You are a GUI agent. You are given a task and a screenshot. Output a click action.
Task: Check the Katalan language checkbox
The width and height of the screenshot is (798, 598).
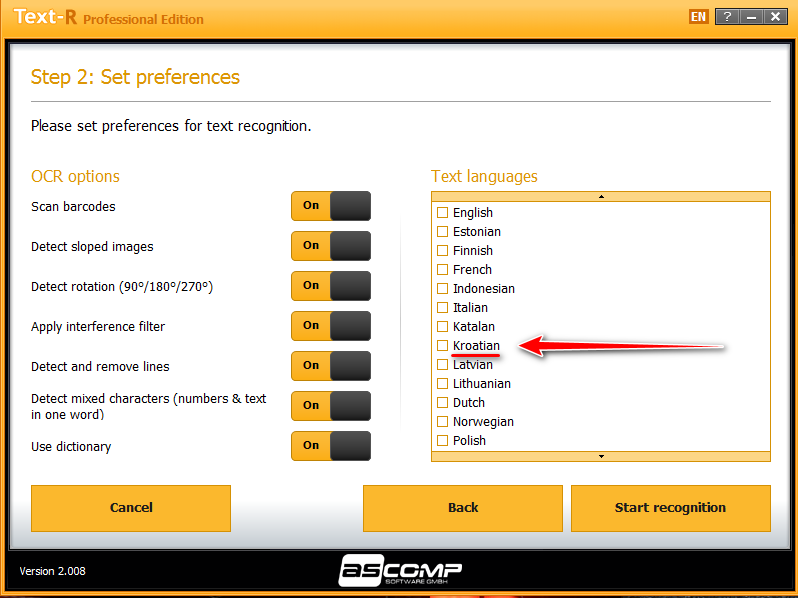(x=443, y=326)
